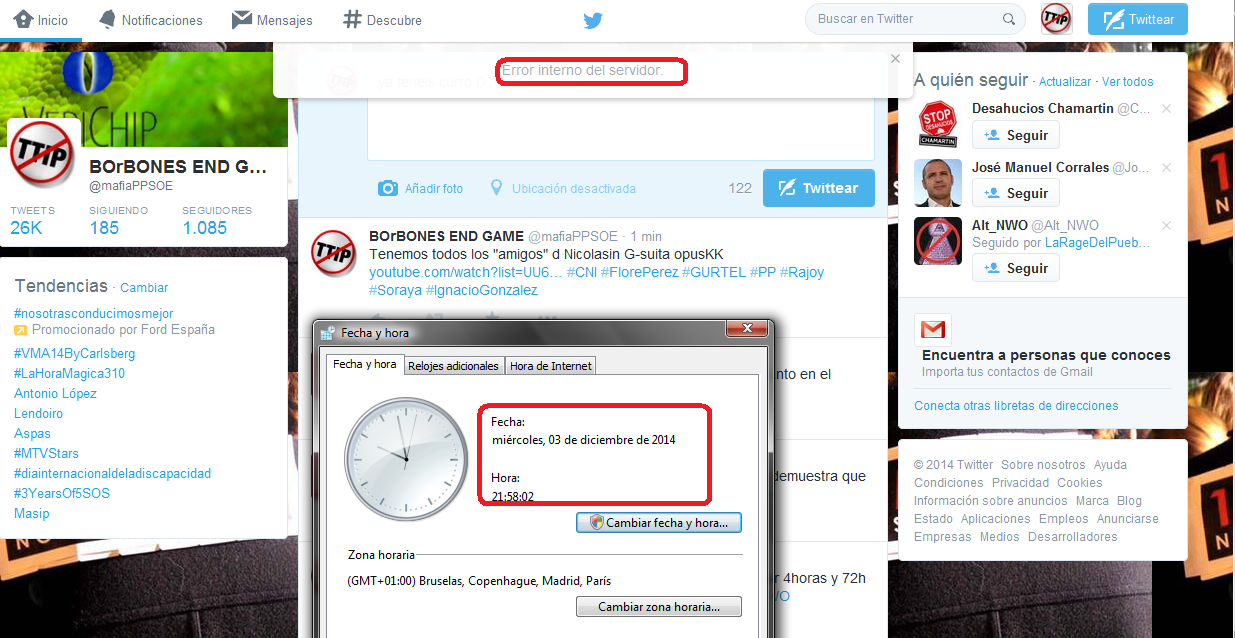The width and height of the screenshot is (1235, 638).
Task: Click the Gmail envelope icon
Action: pyautogui.click(x=933, y=330)
